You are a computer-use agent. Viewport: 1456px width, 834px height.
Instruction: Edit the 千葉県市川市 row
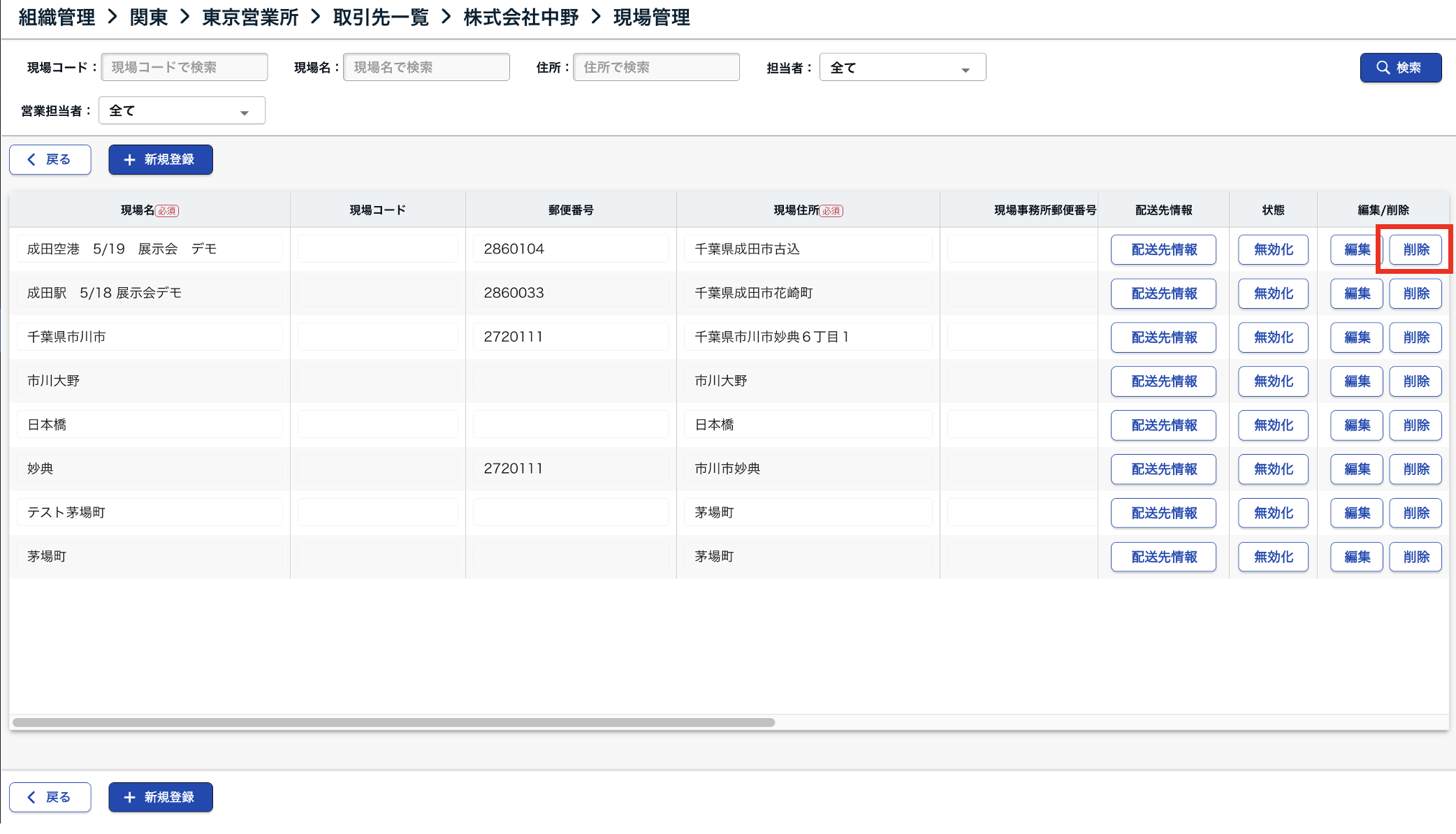click(1356, 337)
